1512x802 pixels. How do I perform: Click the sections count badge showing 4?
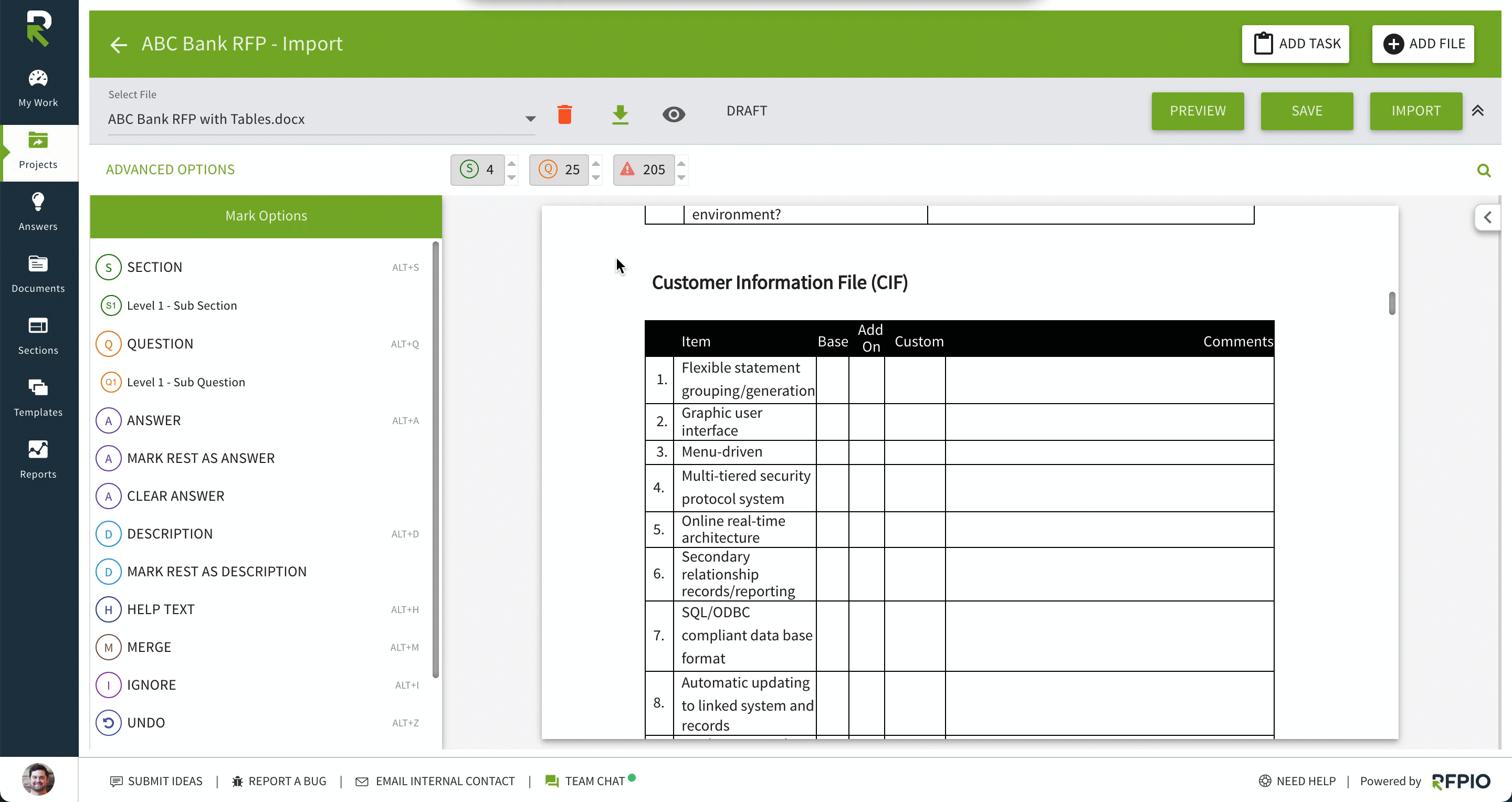(477, 170)
